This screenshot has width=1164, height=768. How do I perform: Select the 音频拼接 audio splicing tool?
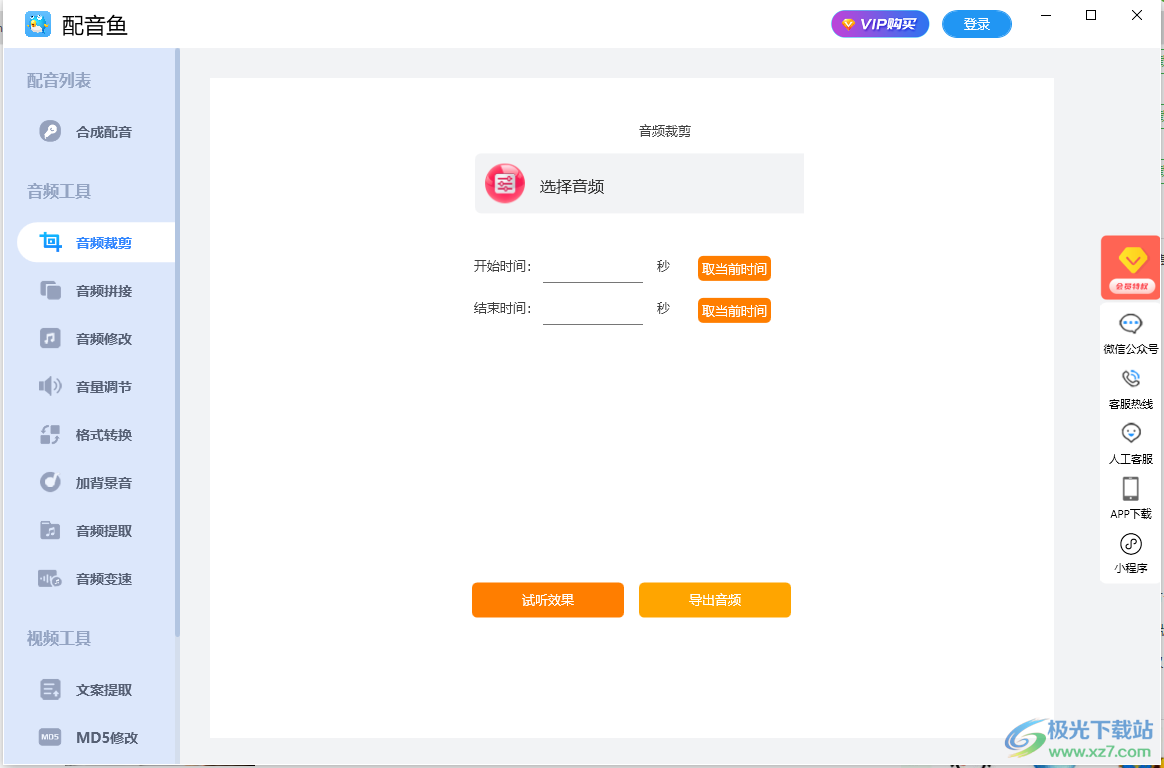105,290
